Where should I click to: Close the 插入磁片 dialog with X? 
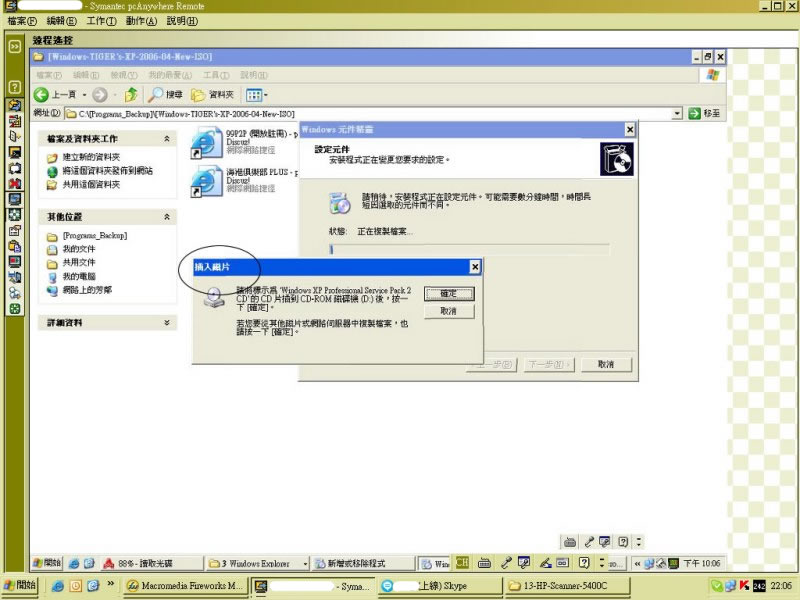click(474, 267)
